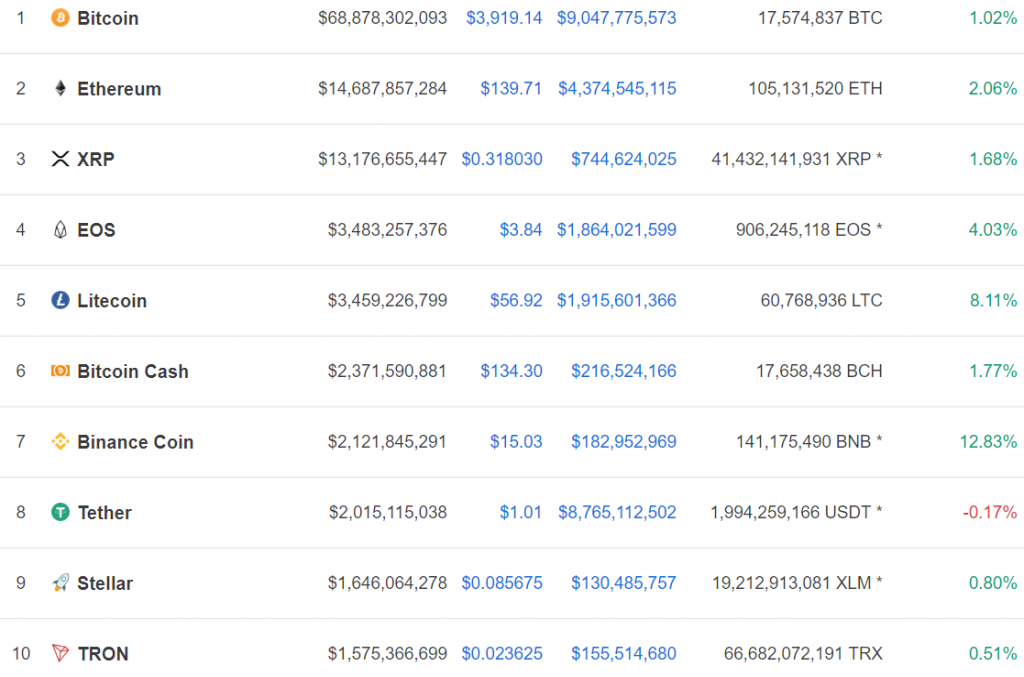Click Tether's -0.17% change value

[x=989, y=512]
